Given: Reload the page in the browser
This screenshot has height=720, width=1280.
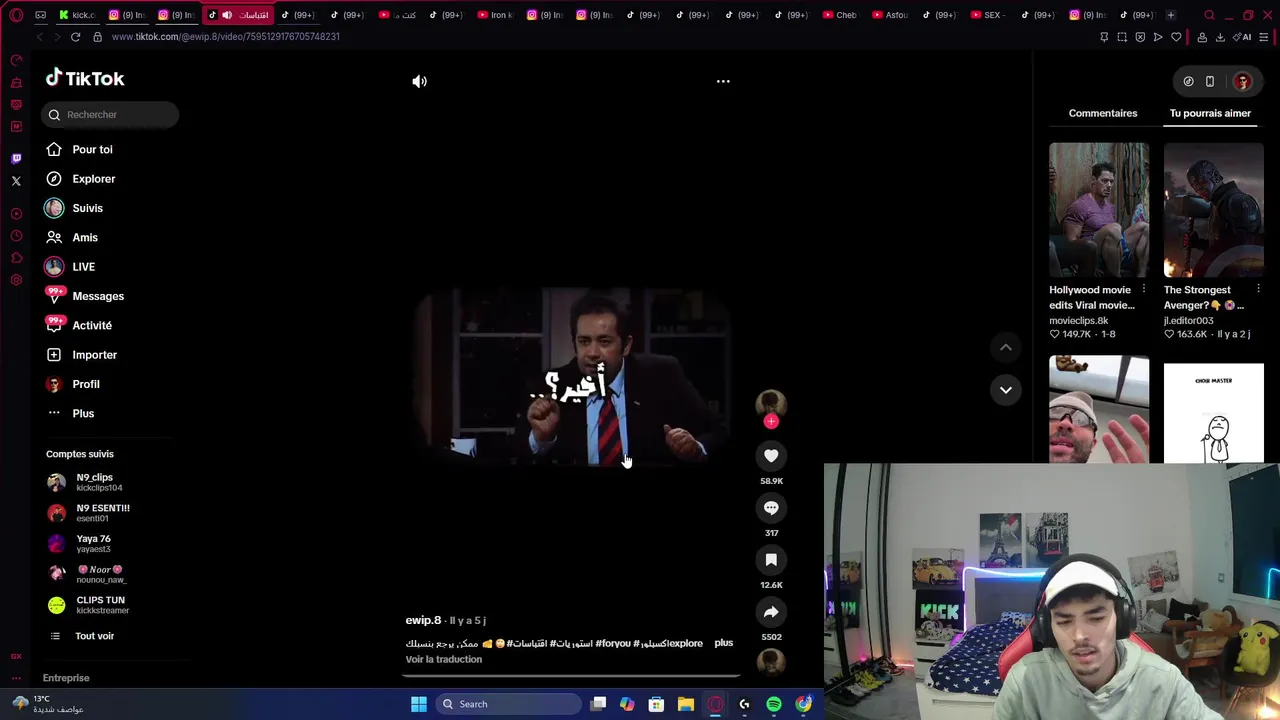Looking at the screenshot, I should click(75, 37).
